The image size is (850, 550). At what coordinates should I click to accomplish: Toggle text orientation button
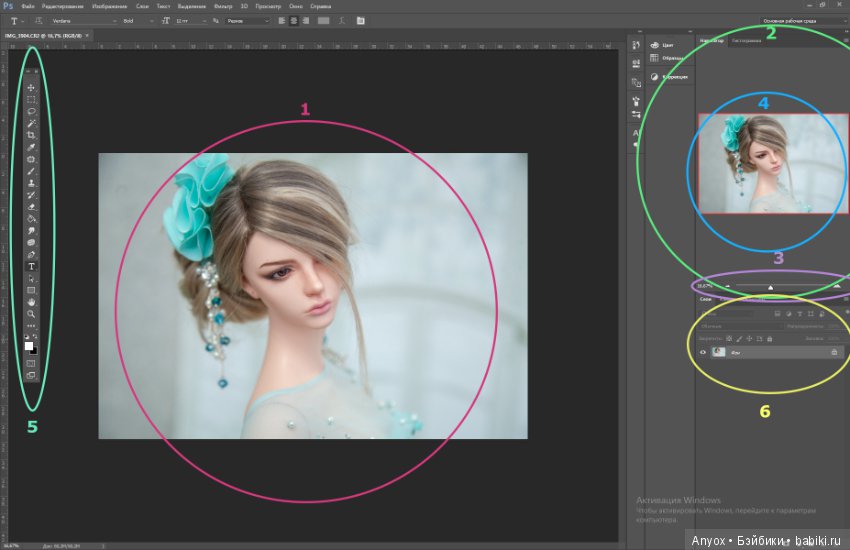(38, 21)
